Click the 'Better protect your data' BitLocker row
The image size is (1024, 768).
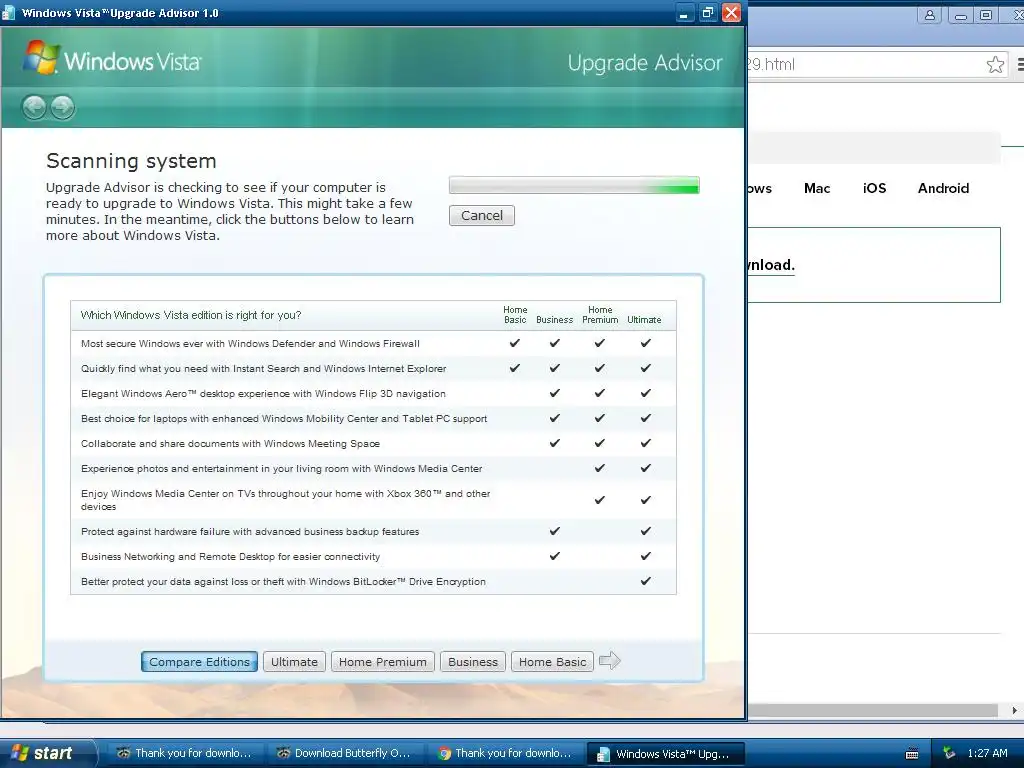coord(374,581)
